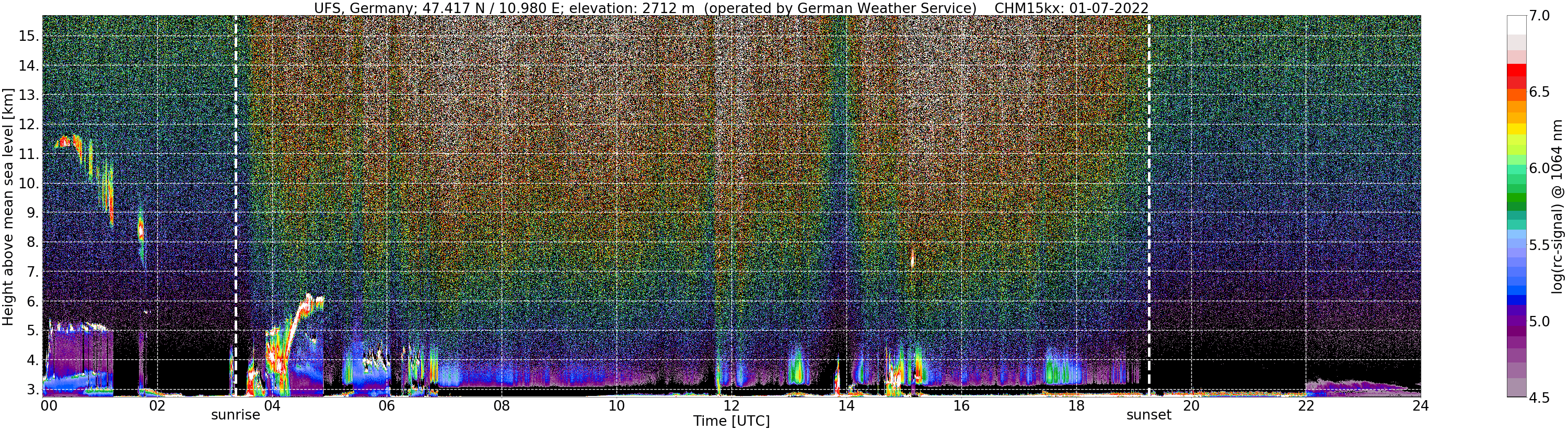The height and width of the screenshot is (431, 1568).
Task: Click the 'CHM15kx: 01-07-2022' date label
Action: click(x=1071, y=8)
